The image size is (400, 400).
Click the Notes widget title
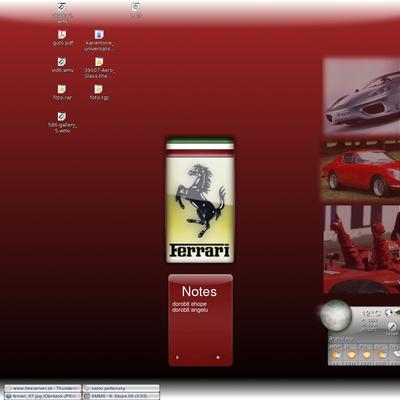tap(199, 292)
